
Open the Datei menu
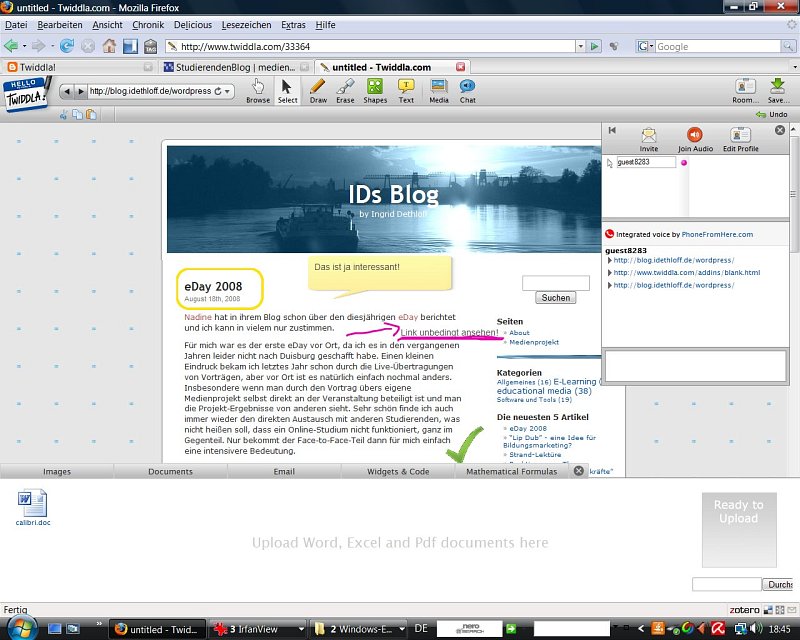point(16,24)
